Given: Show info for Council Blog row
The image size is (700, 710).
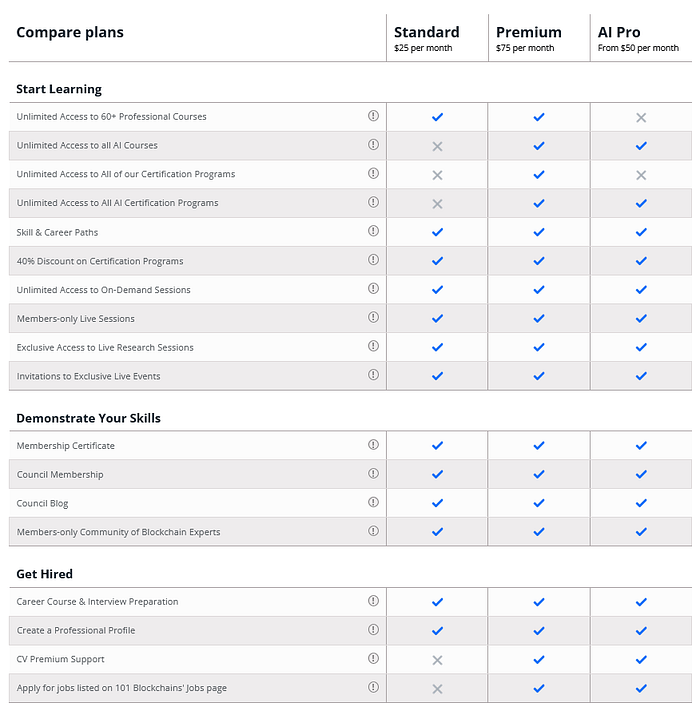Looking at the screenshot, I should click(373, 502).
